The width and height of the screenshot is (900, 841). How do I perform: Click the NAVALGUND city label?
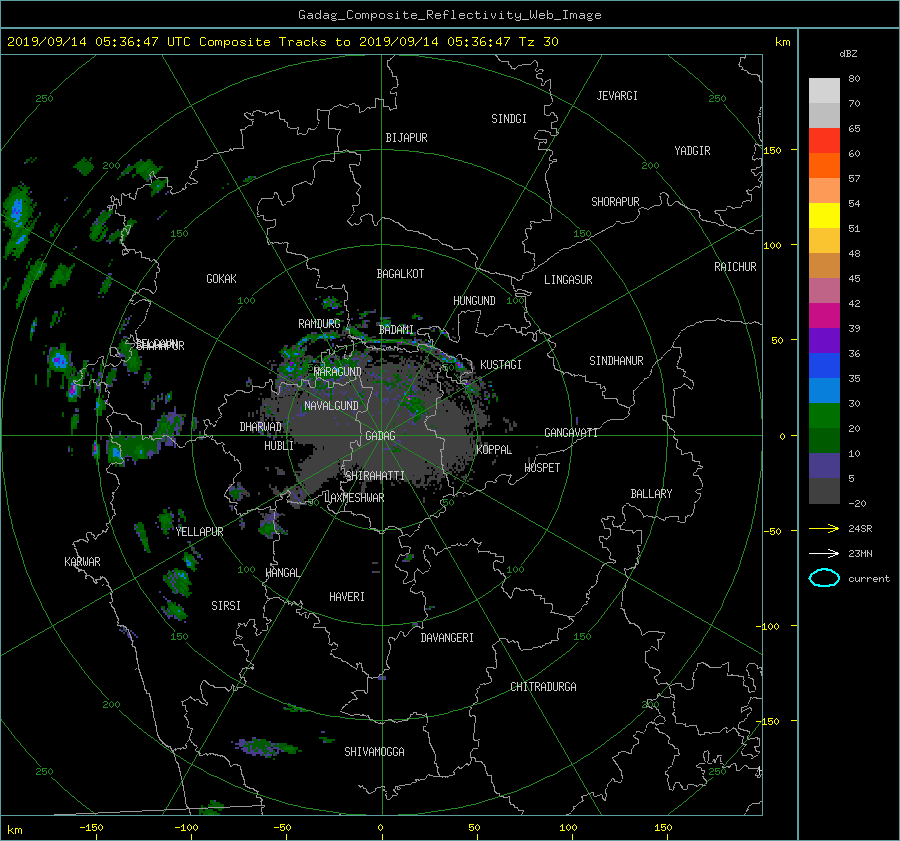pyautogui.click(x=331, y=406)
